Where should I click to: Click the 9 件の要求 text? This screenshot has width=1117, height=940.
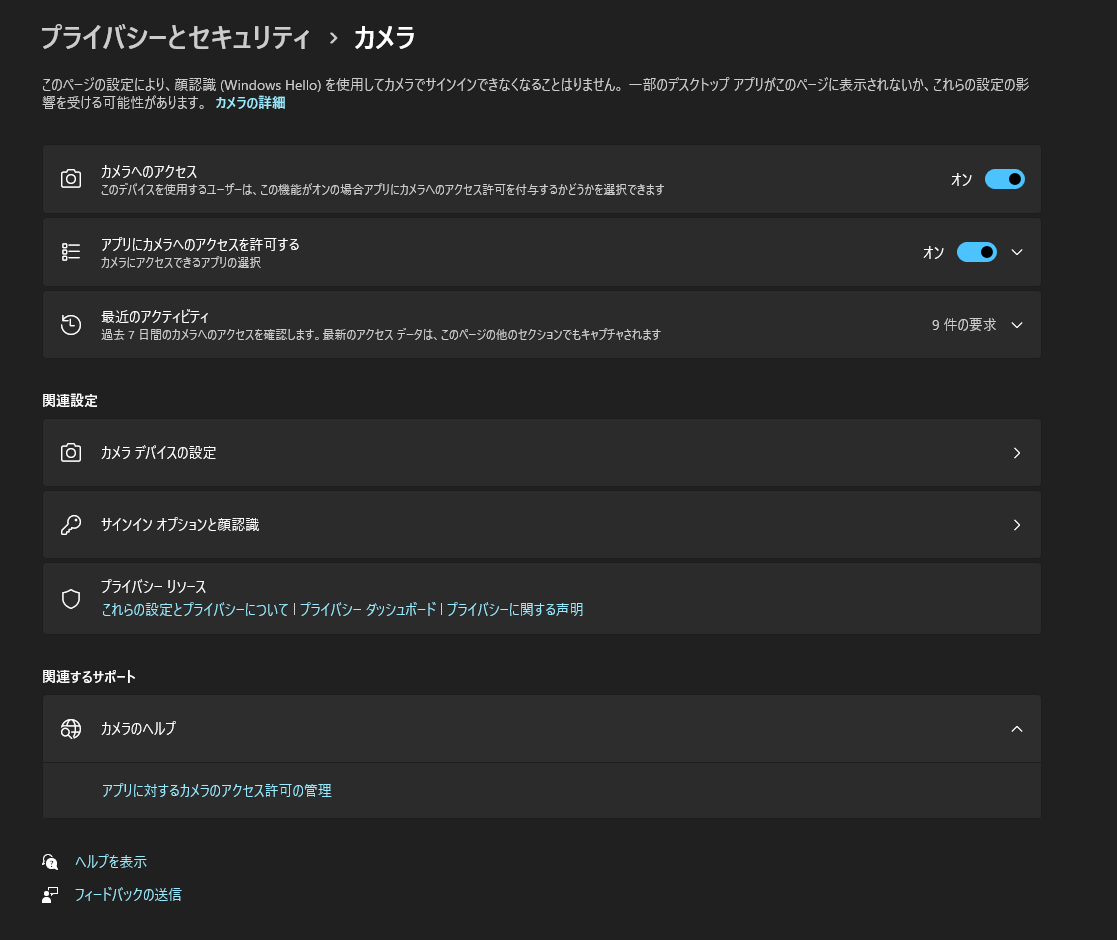click(x=964, y=325)
